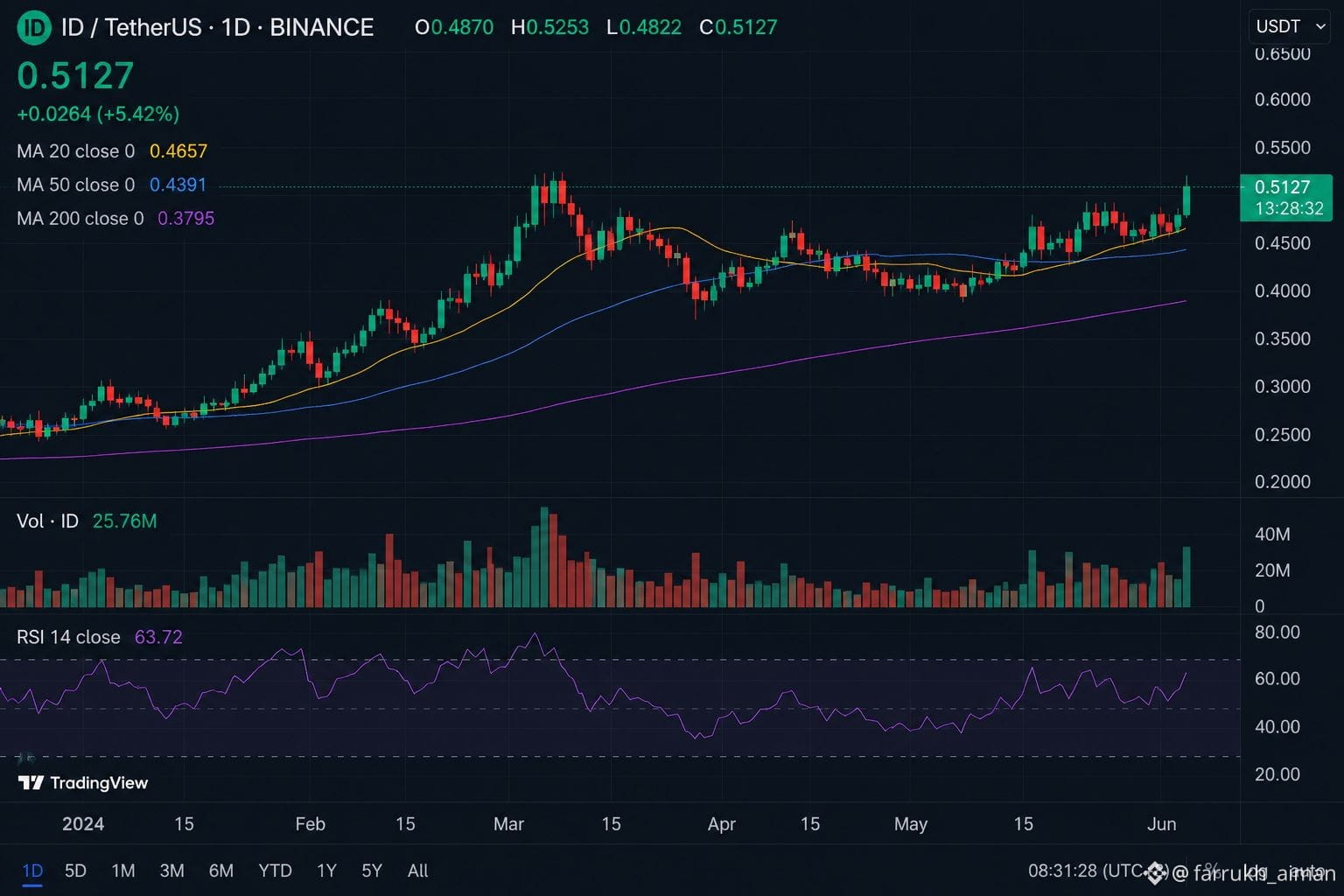Choose the 1M time range
The width and height of the screenshot is (1344, 896).
click(x=123, y=871)
